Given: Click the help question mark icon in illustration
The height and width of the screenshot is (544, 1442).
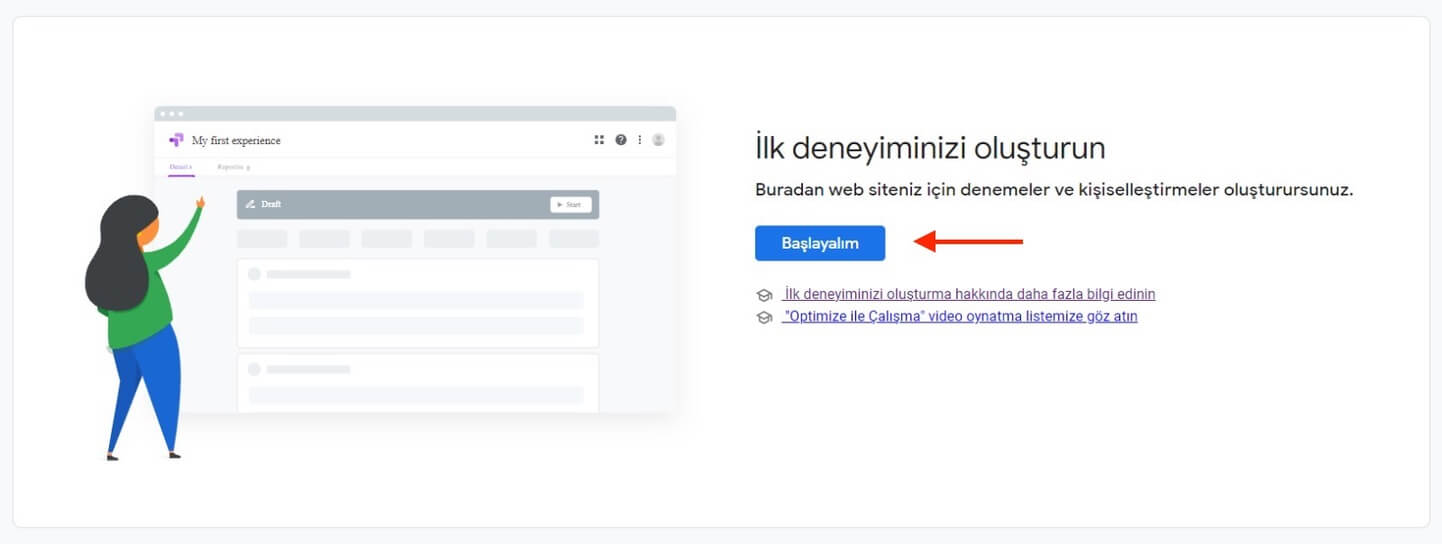Looking at the screenshot, I should pyautogui.click(x=621, y=140).
